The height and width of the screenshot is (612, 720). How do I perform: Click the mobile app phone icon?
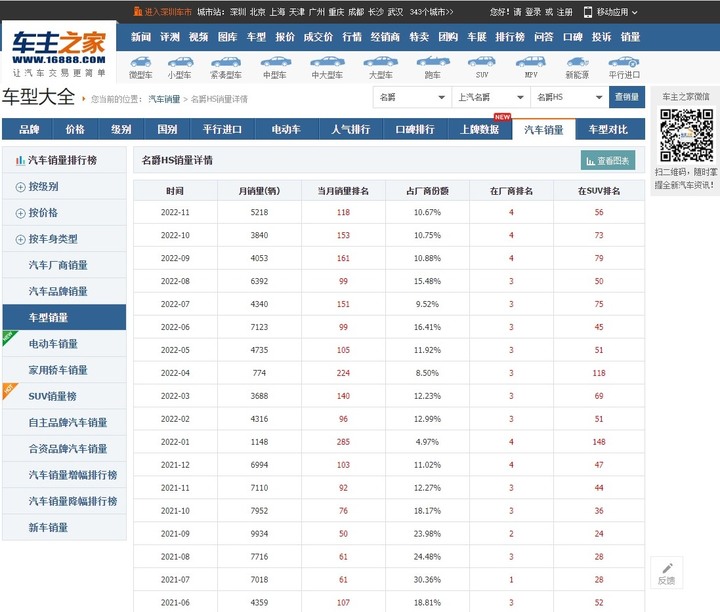pyautogui.click(x=588, y=12)
